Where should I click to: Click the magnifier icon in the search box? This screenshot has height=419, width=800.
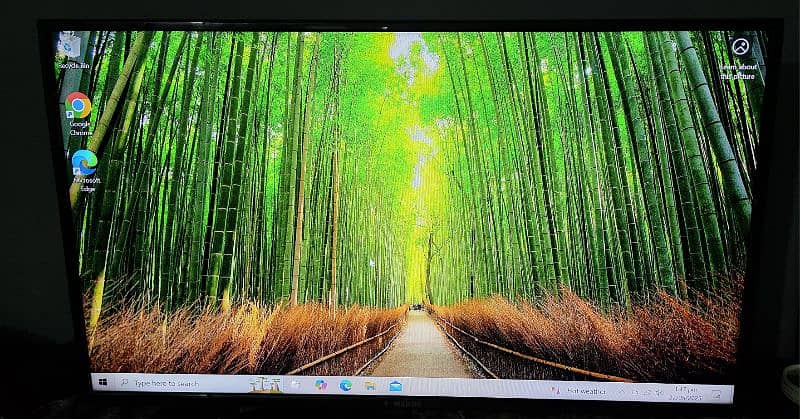pyautogui.click(x=124, y=382)
